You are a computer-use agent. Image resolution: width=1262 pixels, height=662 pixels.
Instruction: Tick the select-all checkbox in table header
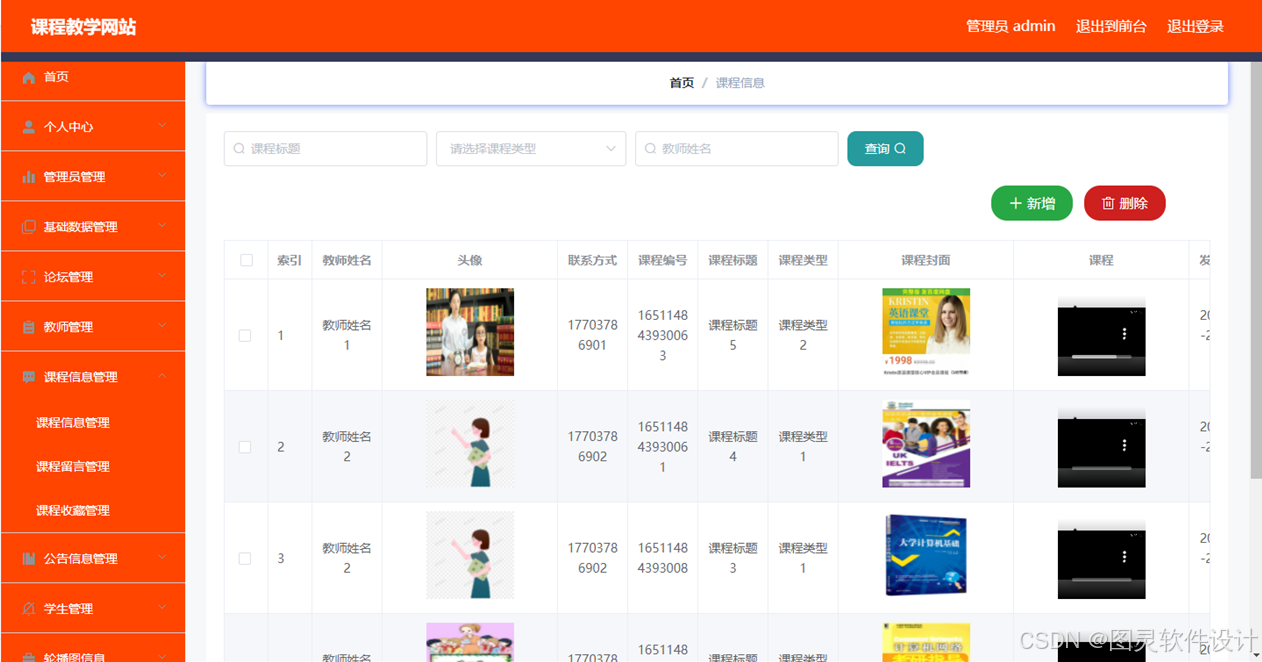pyautogui.click(x=246, y=260)
